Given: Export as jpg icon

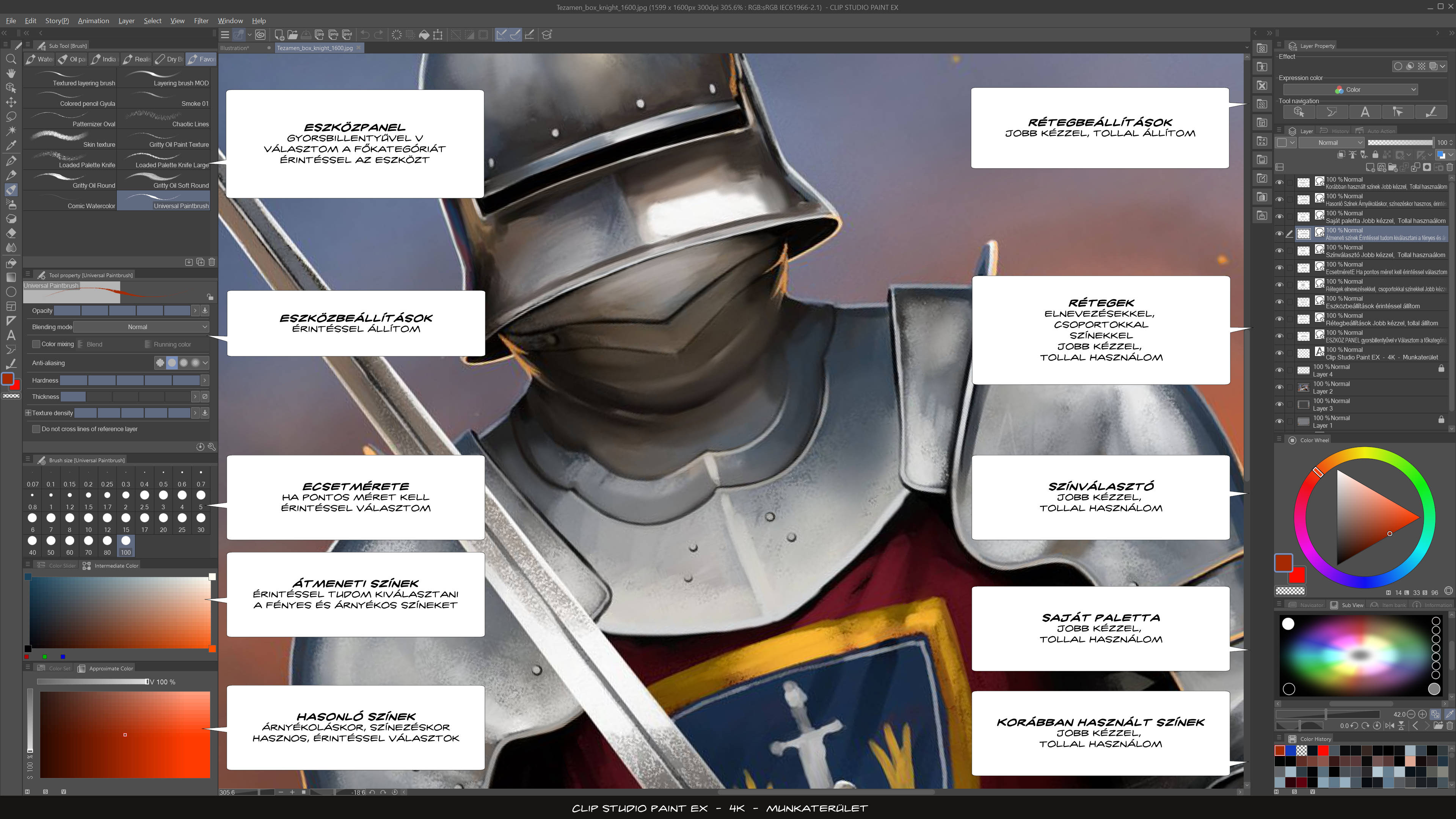Looking at the screenshot, I should point(319,35).
